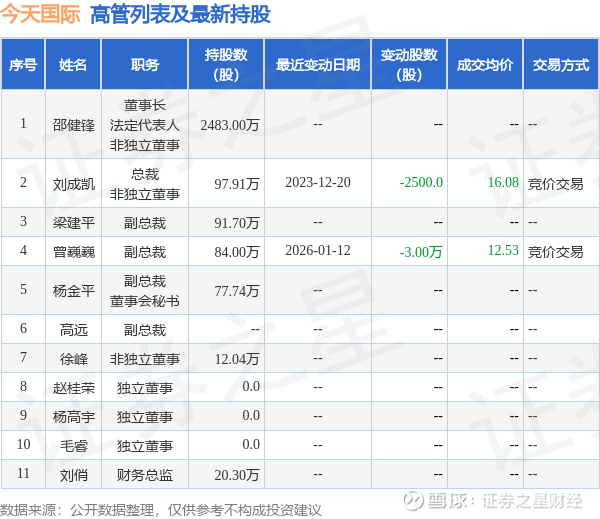Click the average price 12.53

coord(503,250)
